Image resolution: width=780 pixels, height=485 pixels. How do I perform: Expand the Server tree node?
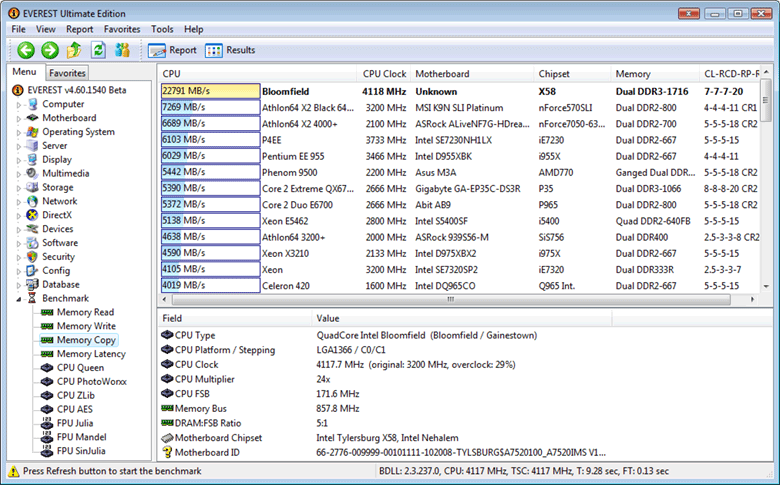(19, 147)
